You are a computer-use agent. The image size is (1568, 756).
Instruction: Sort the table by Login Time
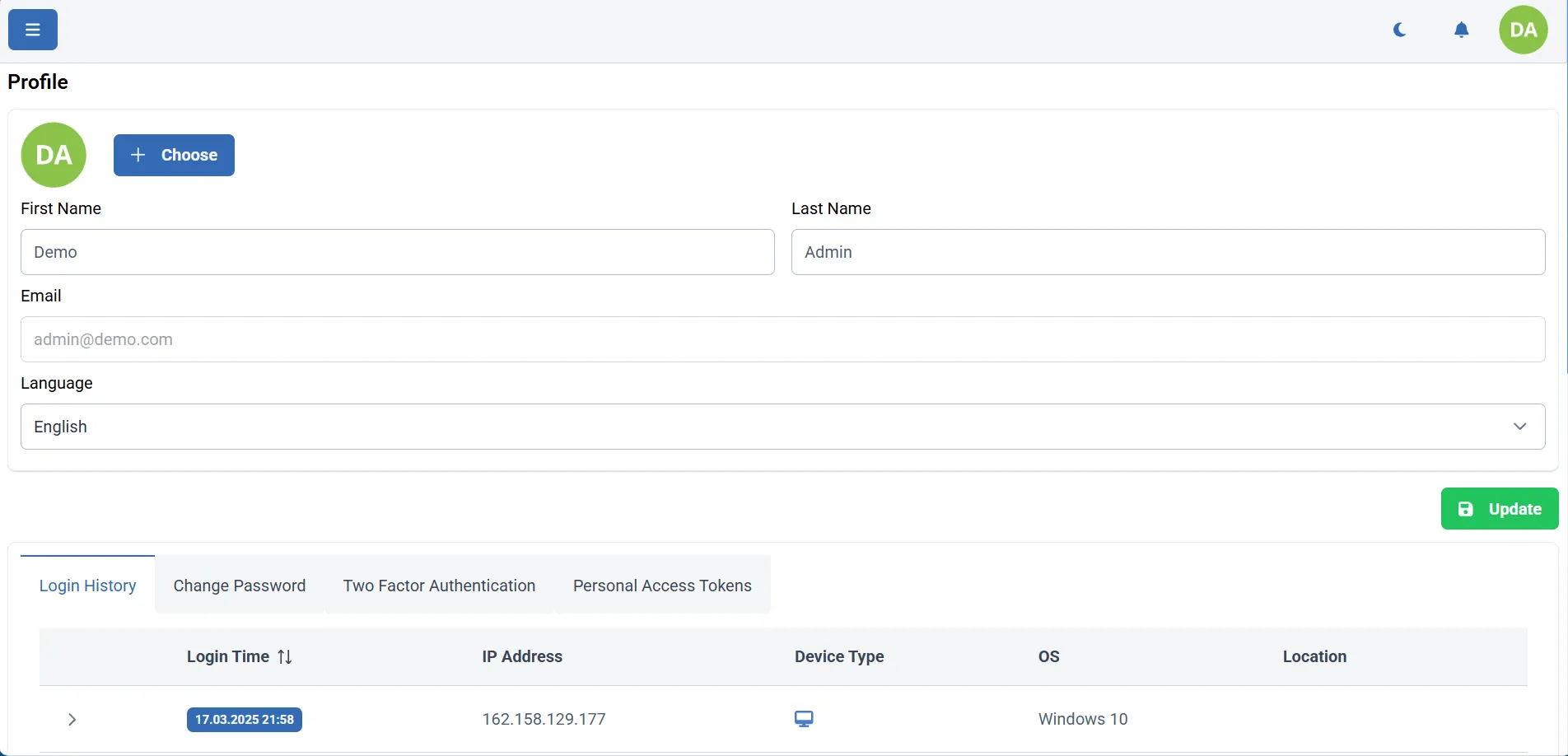click(284, 656)
